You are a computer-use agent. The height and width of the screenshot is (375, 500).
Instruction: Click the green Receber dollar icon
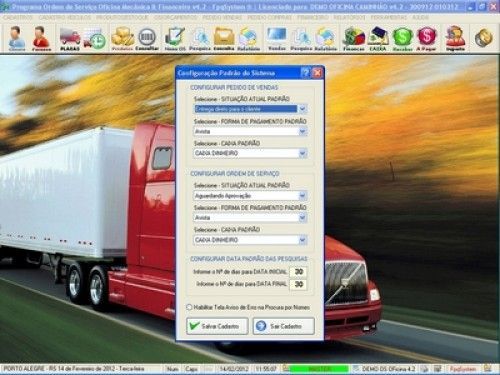(402, 39)
